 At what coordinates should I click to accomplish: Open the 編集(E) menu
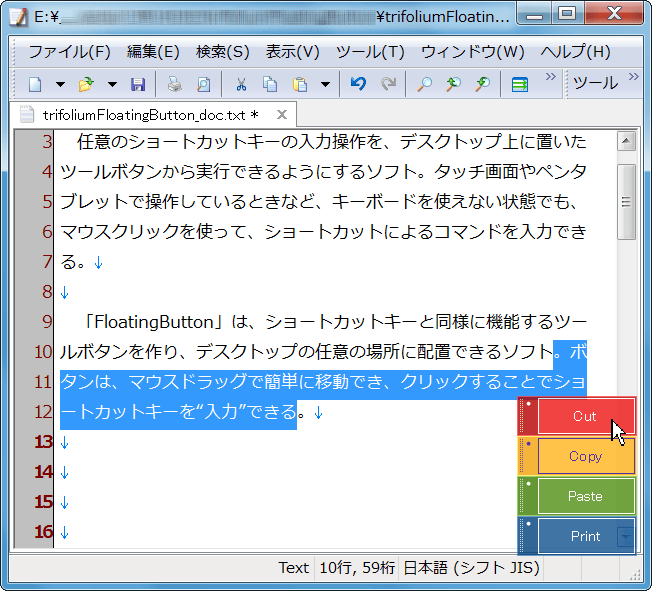tap(153, 52)
